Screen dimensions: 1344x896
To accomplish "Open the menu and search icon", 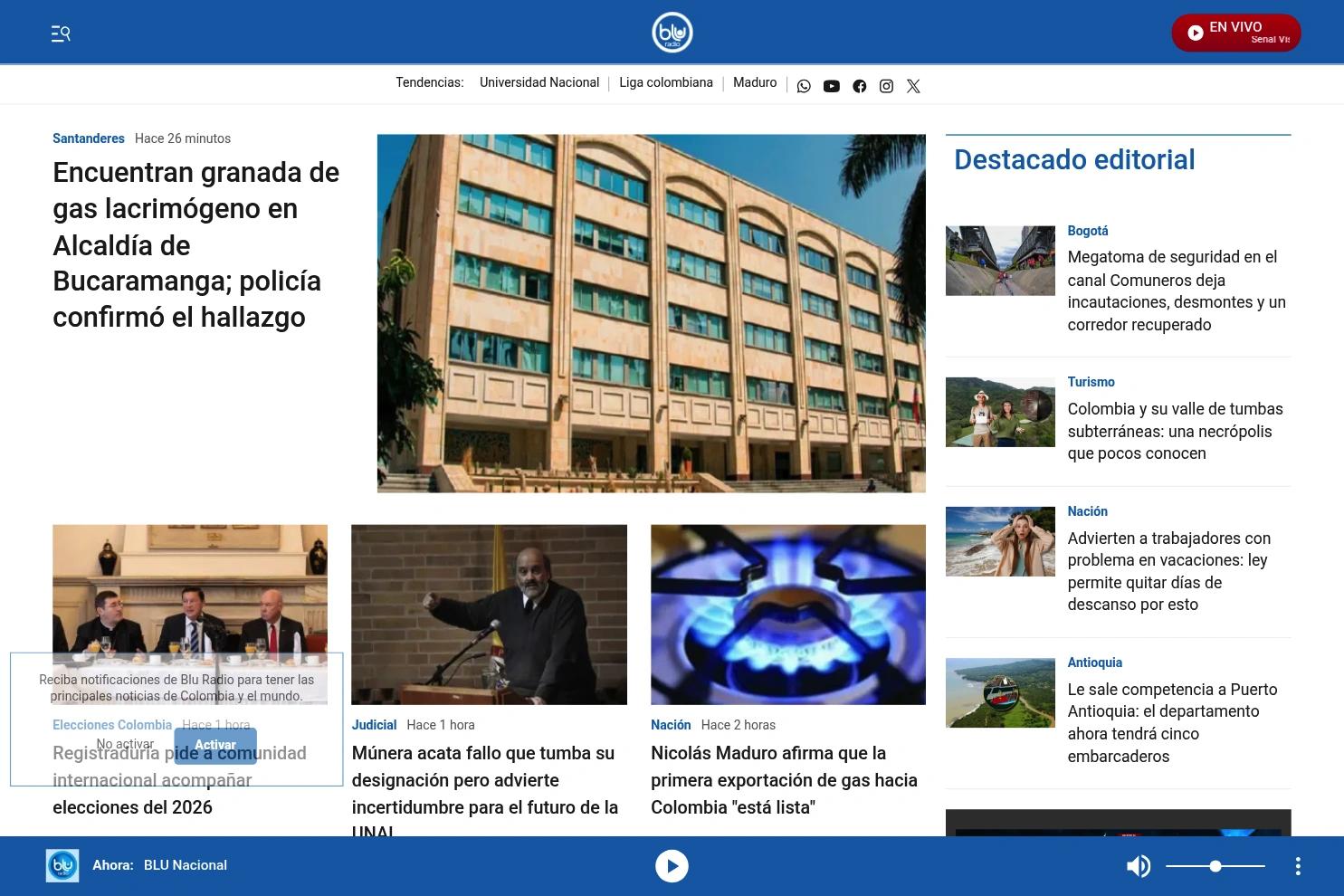I will 61,33.
